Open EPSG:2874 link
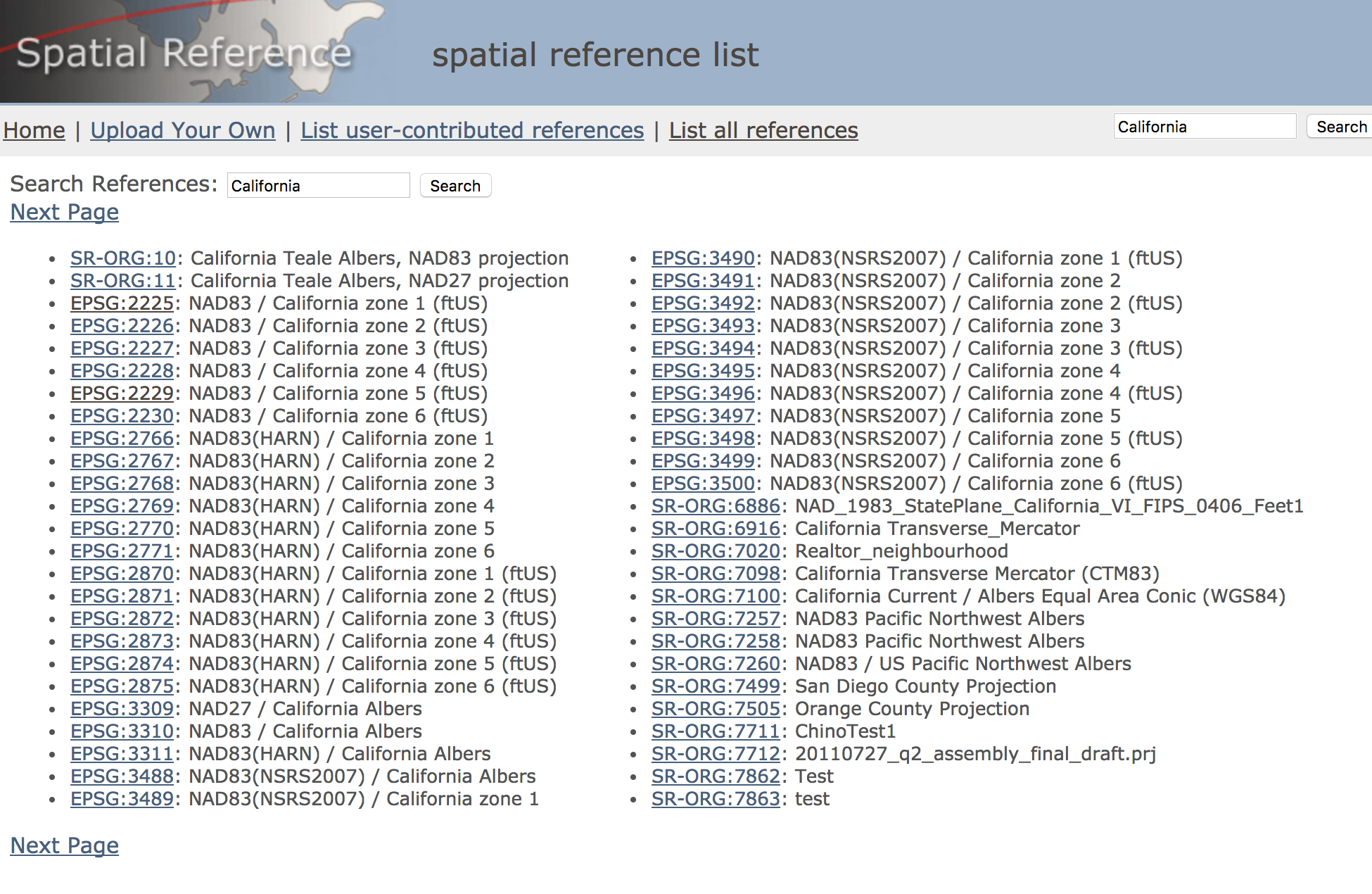Image resolution: width=1372 pixels, height=894 pixels. coord(122,664)
